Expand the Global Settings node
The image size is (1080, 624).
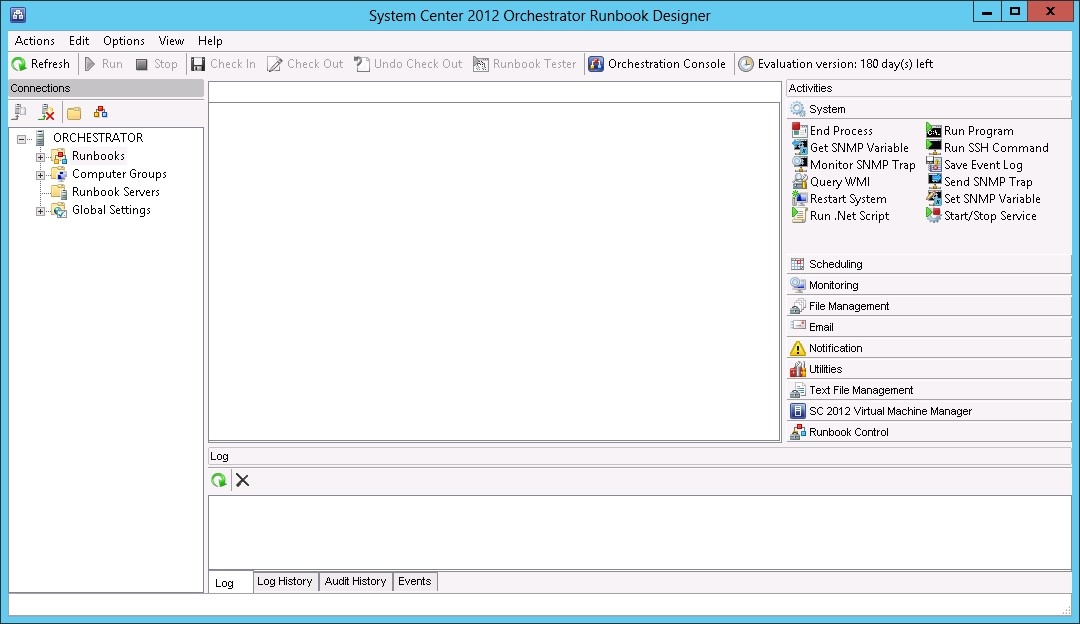coord(41,211)
